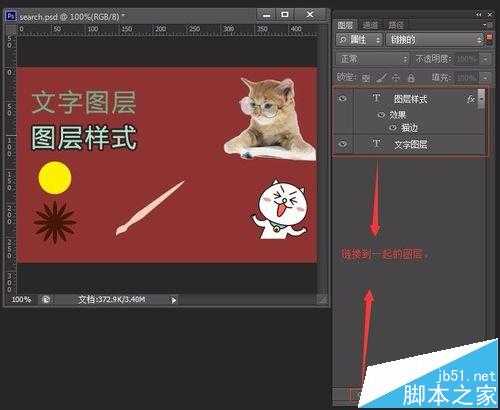The height and width of the screenshot is (410, 500).
Task: Click the lock position icon
Action: pyautogui.click(x=396, y=78)
